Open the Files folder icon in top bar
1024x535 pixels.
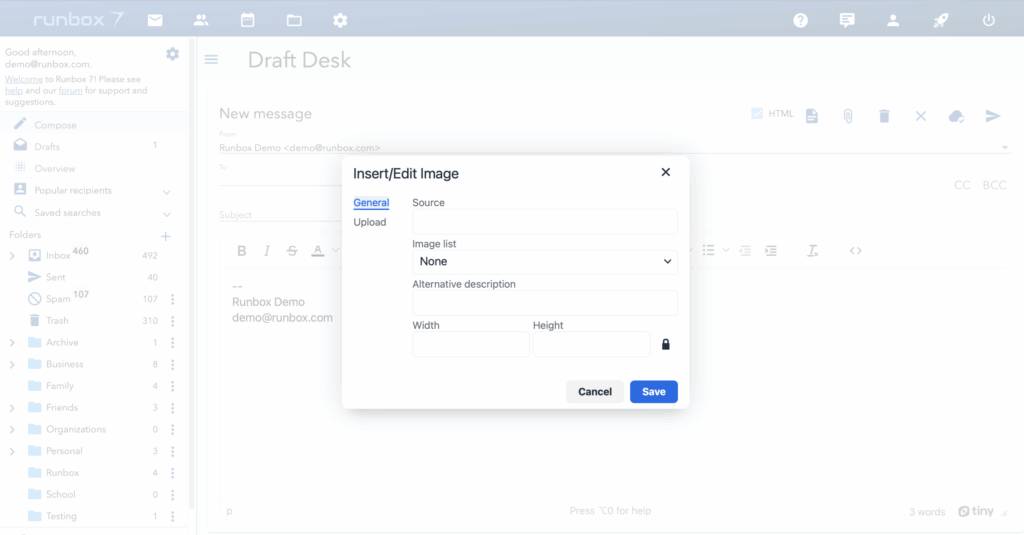pos(294,21)
